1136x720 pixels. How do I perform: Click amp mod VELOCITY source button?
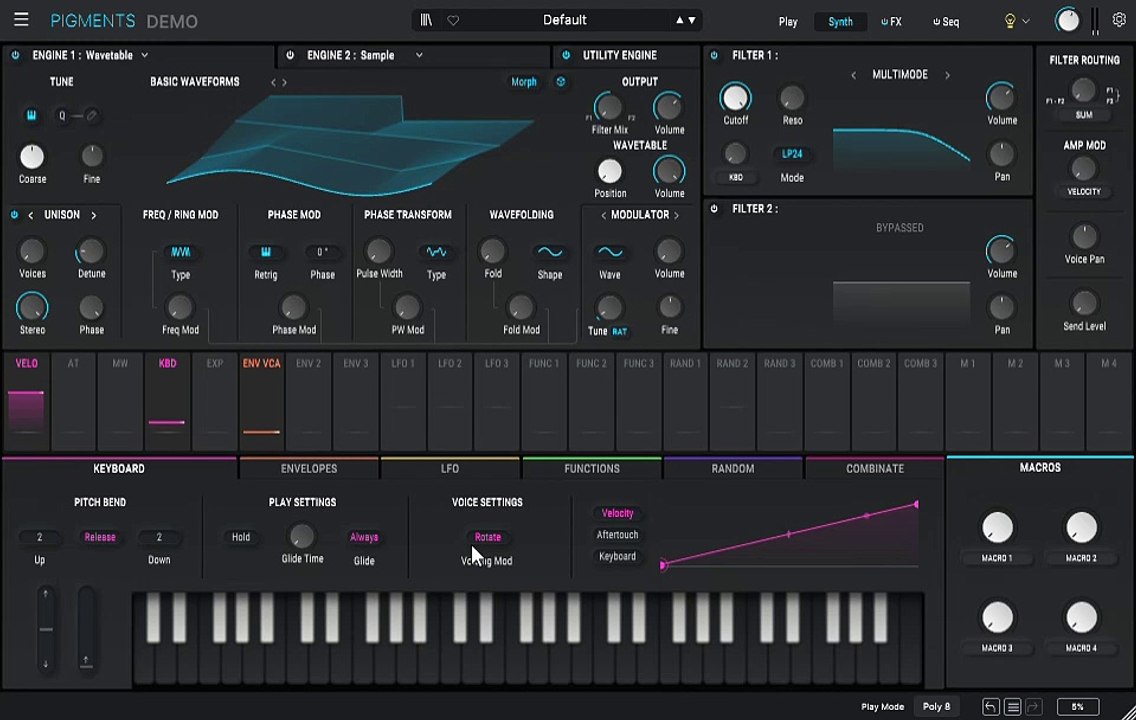[x=1084, y=192]
